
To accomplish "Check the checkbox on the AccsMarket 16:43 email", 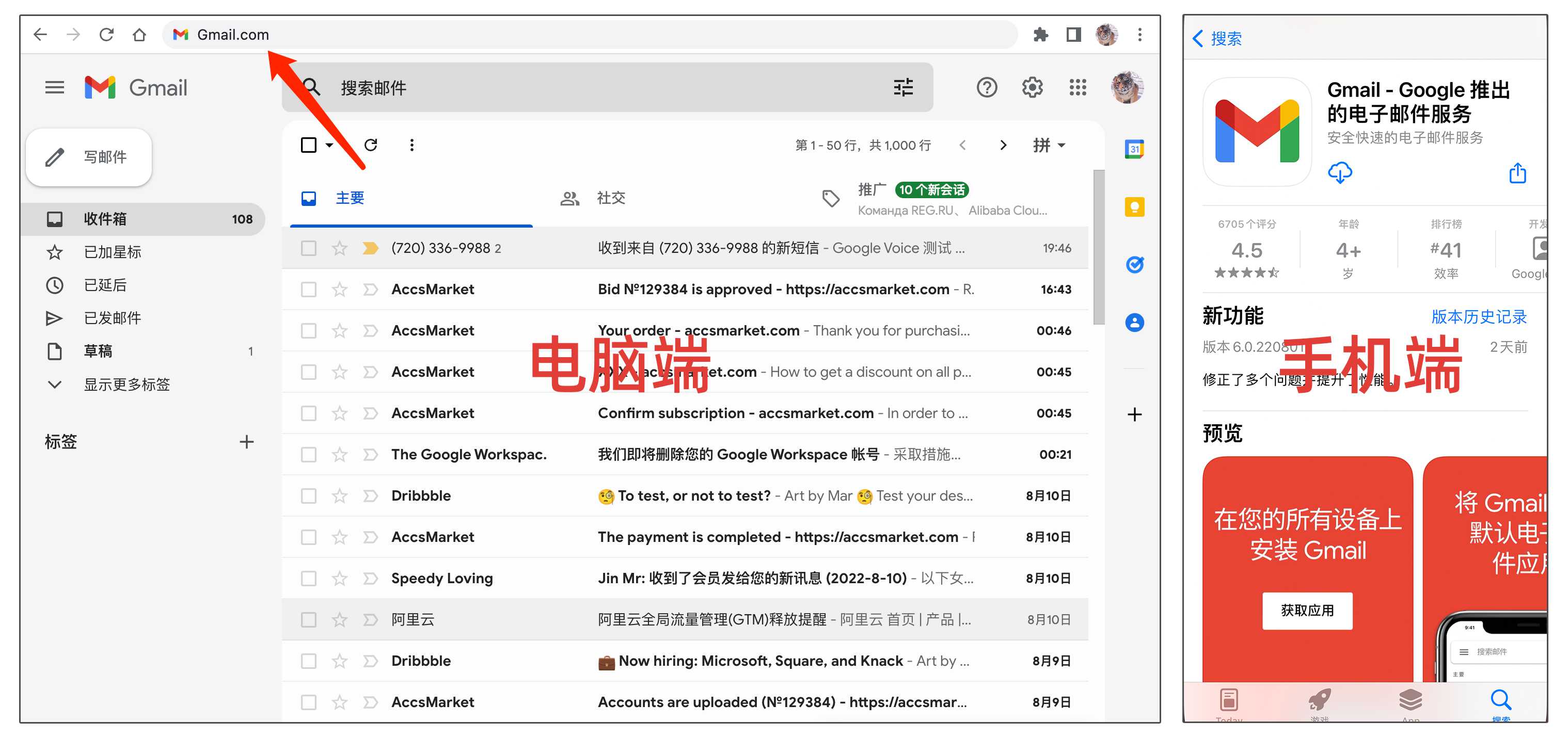I will [309, 289].
